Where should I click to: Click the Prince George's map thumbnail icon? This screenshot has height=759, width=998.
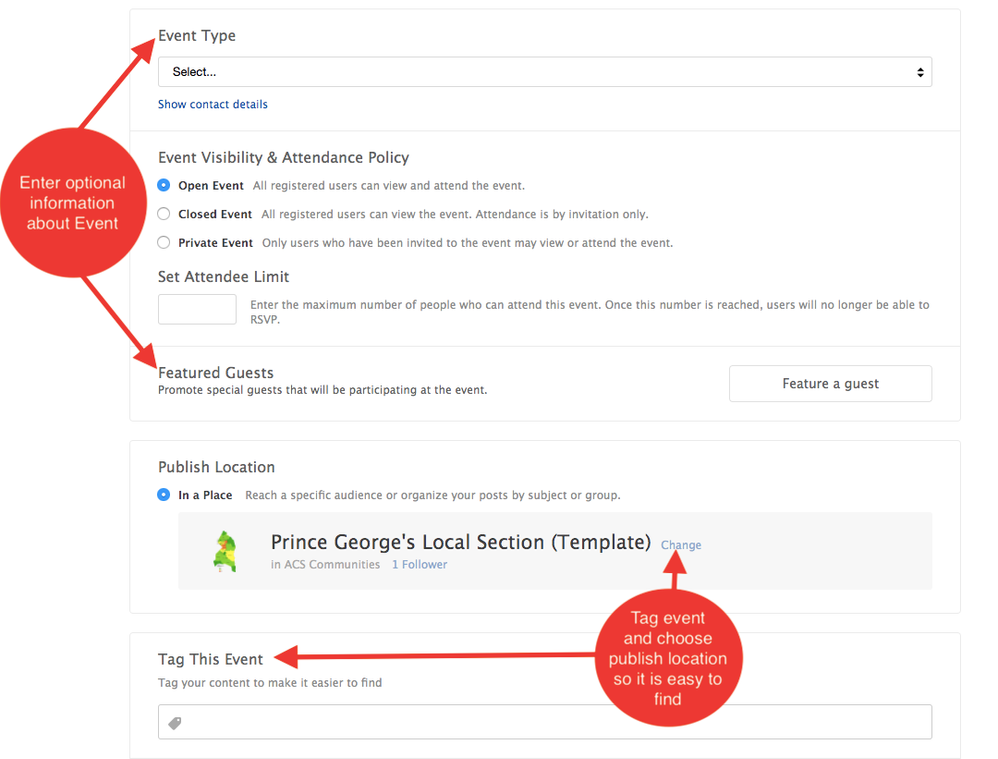click(x=226, y=552)
